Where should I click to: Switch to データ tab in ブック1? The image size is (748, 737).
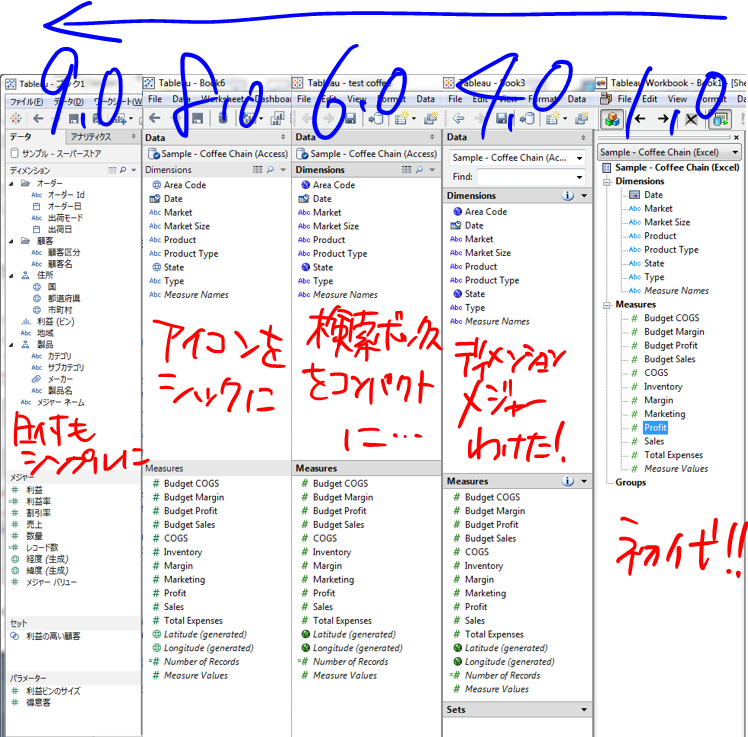click(x=21, y=137)
